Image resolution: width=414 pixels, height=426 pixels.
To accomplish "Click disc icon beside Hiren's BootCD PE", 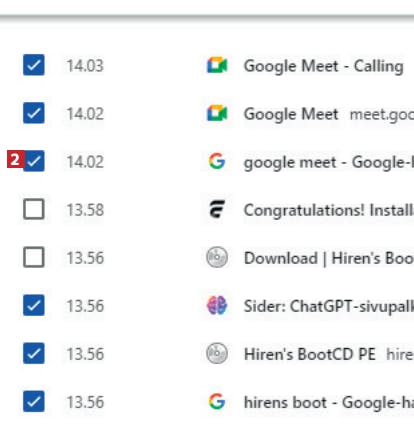I will point(217,353).
